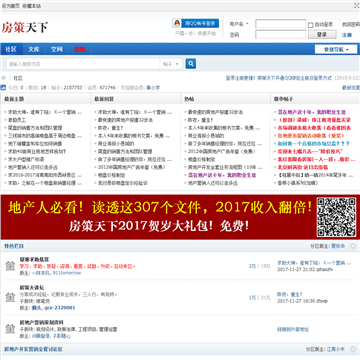
Task: Open the blue-colored post in 推荐帖子
Action: click(314, 144)
